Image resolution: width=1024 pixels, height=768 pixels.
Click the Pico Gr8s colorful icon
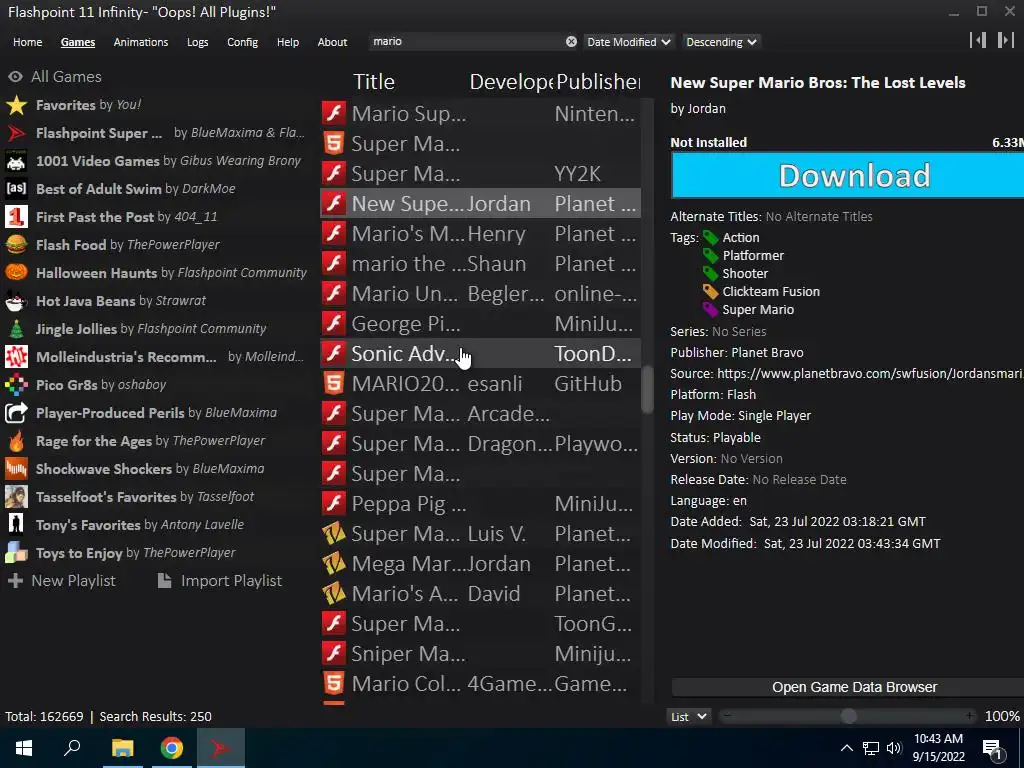[16, 385]
